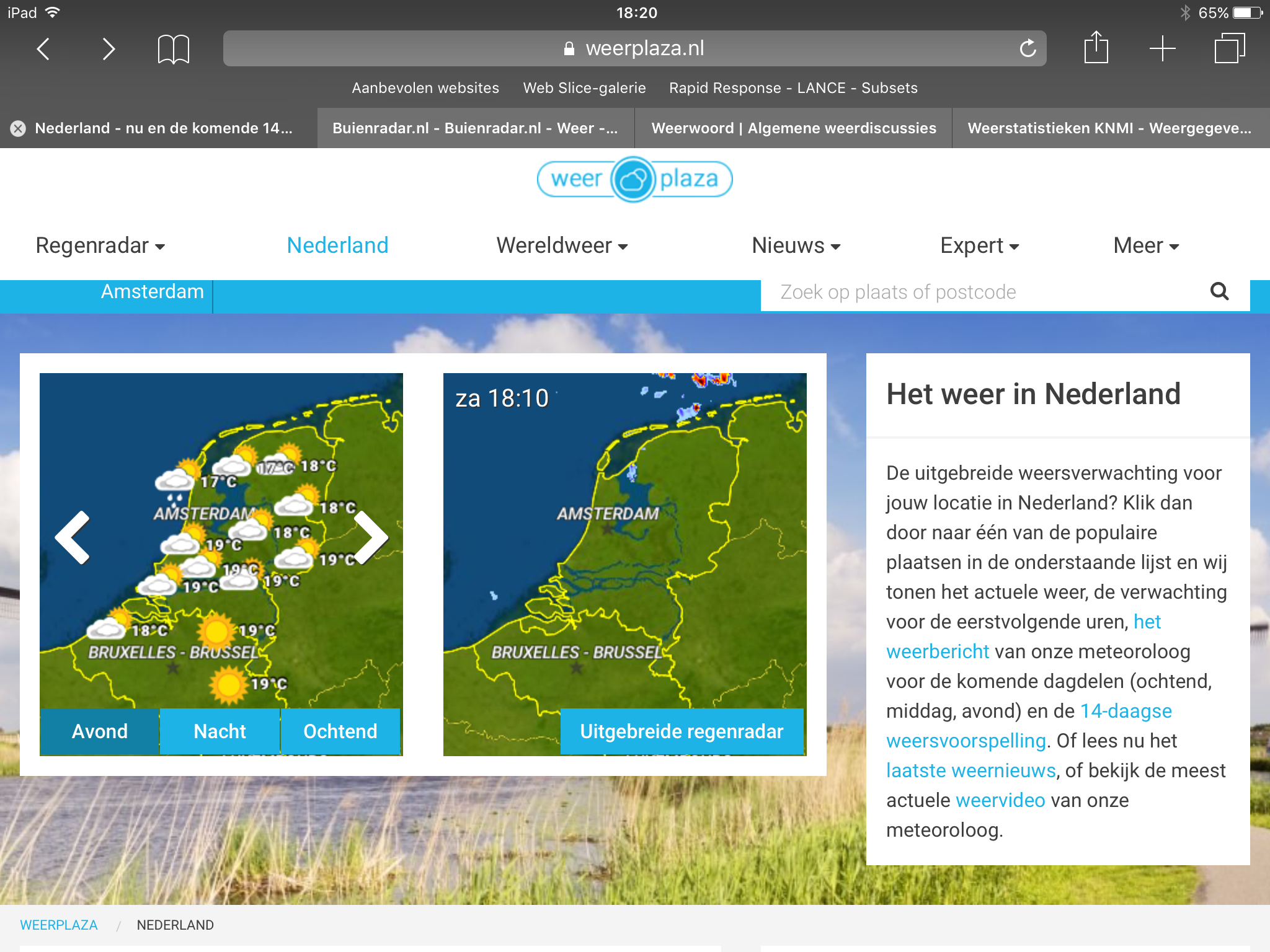Expand the Nieuws dropdown menu
Viewport: 1270px width, 952px height.
pyautogui.click(x=796, y=246)
